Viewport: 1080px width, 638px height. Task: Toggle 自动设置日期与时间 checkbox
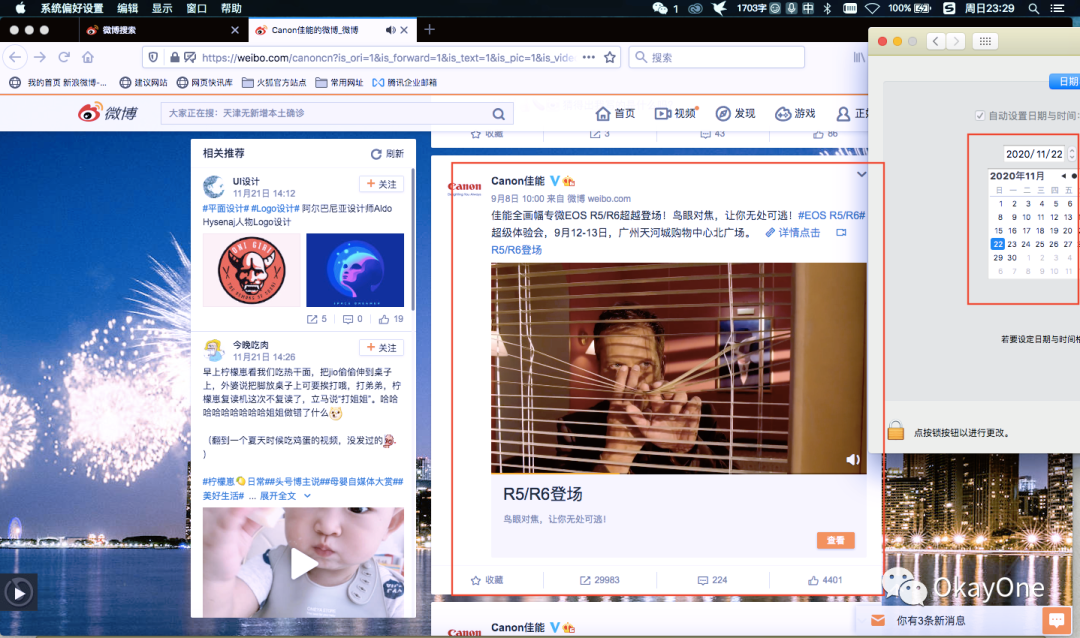(x=980, y=115)
